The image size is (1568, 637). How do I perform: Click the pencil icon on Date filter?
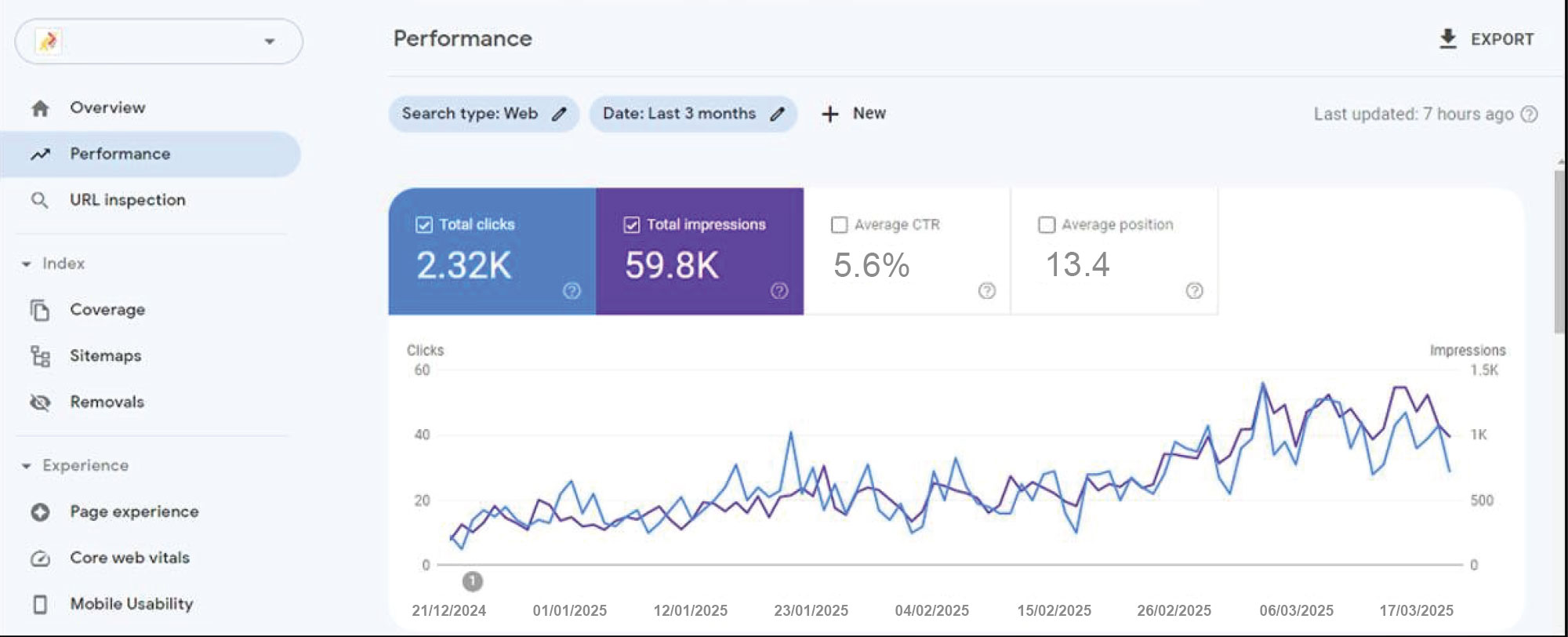click(777, 114)
